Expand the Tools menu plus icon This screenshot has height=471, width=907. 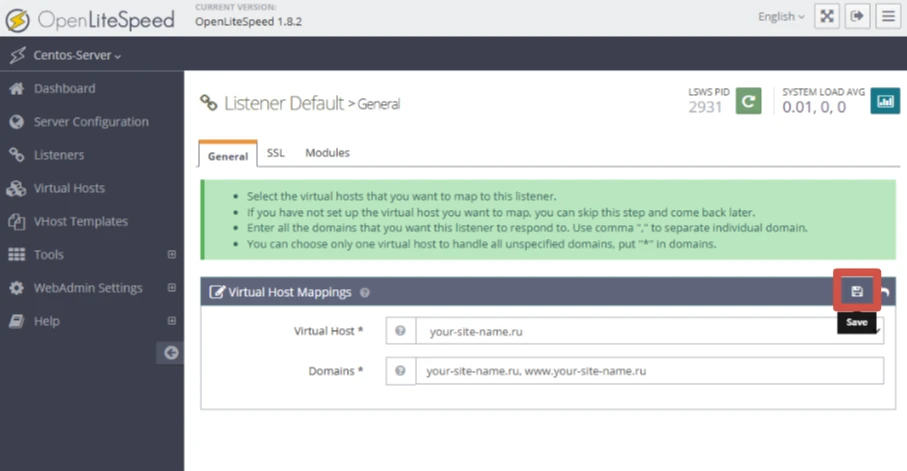point(172,255)
